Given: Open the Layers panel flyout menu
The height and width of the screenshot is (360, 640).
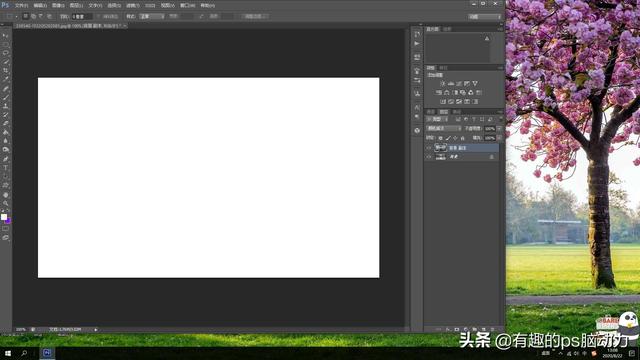Looking at the screenshot, I should (500, 111).
